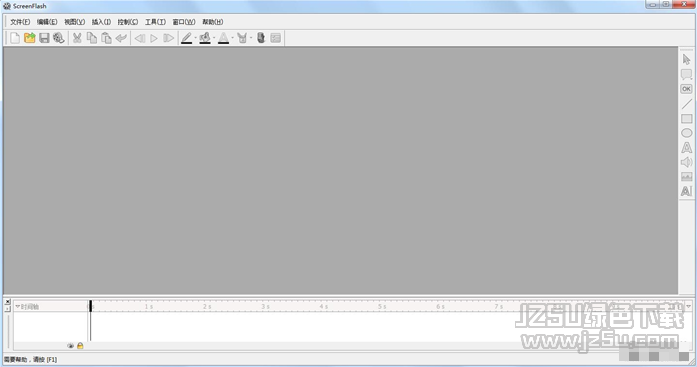
Task: Open a file with the folder icon
Action: coord(29,38)
